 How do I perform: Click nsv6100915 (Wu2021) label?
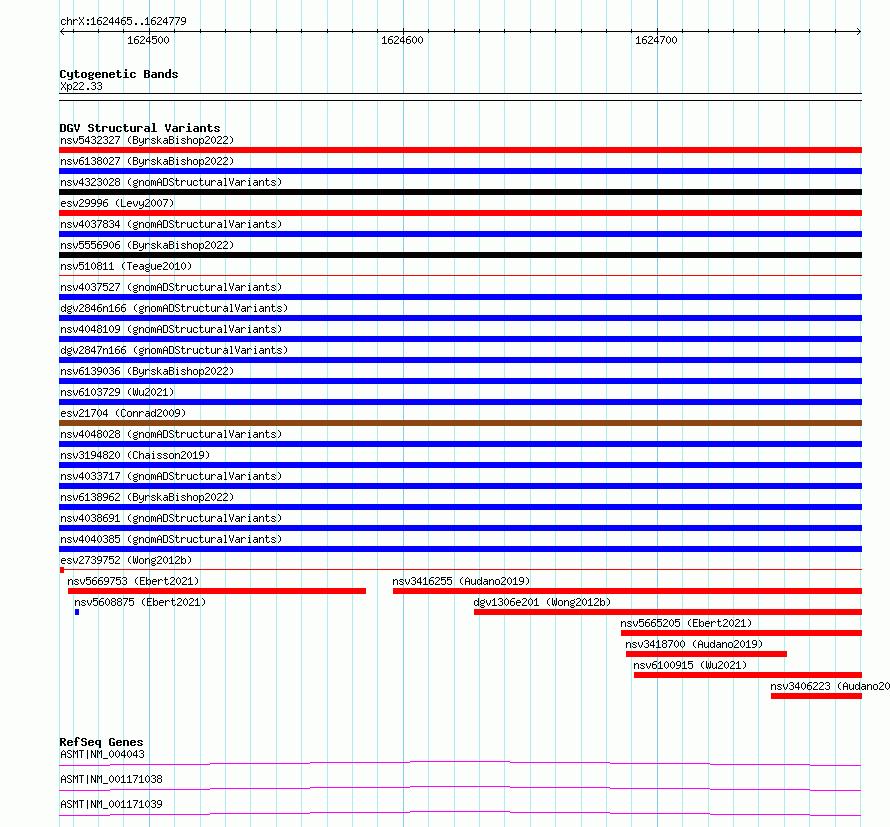coord(690,665)
